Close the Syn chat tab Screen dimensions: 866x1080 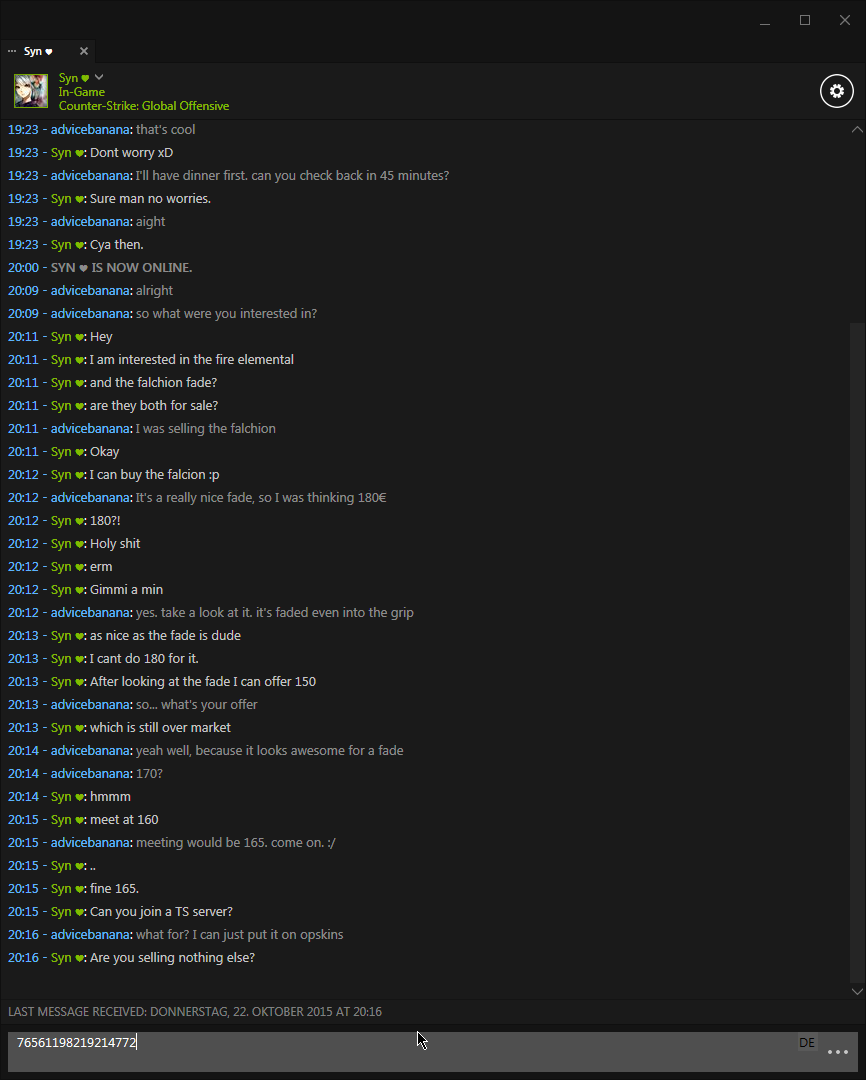click(84, 51)
